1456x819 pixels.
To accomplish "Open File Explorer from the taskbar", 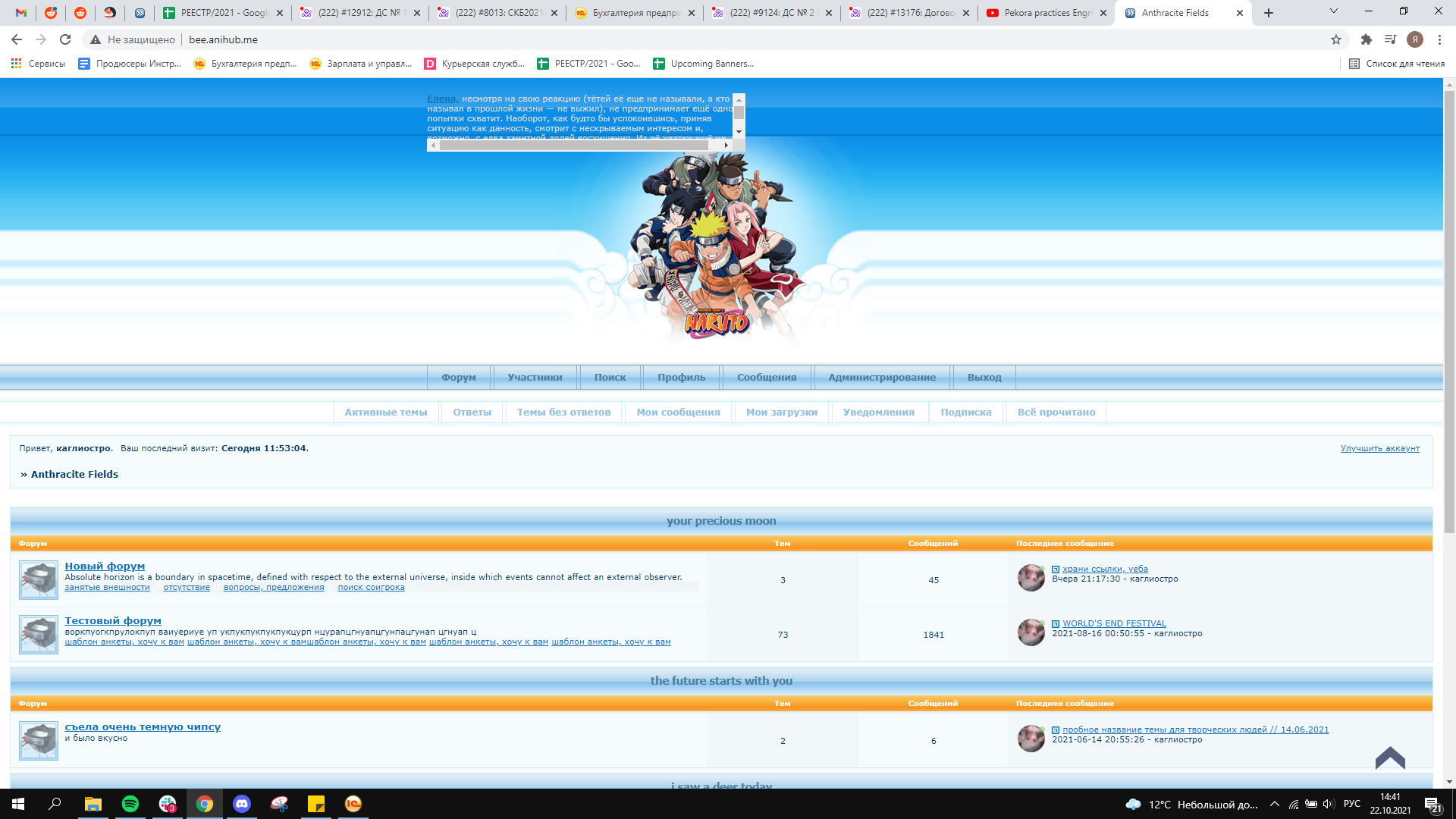I will [x=93, y=804].
